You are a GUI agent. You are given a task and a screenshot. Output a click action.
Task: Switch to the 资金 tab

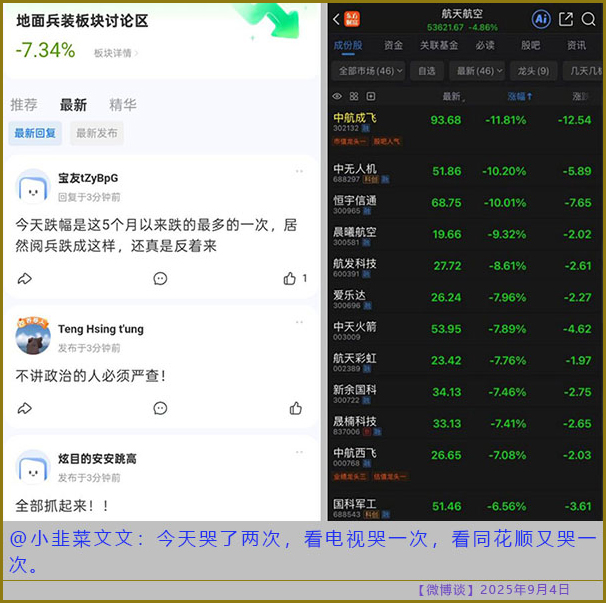(x=393, y=45)
